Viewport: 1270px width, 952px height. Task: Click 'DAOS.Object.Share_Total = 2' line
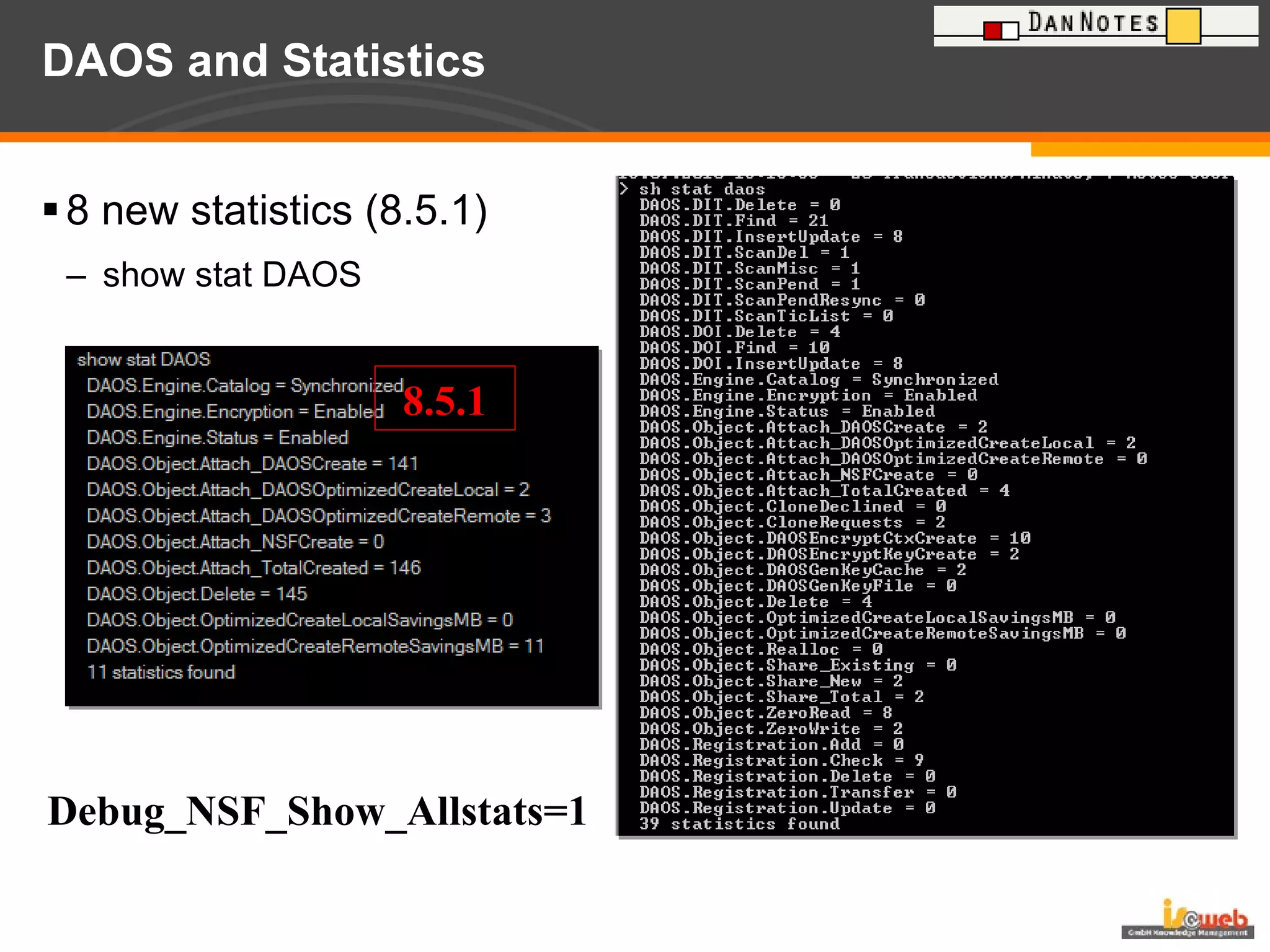pos(782,697)
